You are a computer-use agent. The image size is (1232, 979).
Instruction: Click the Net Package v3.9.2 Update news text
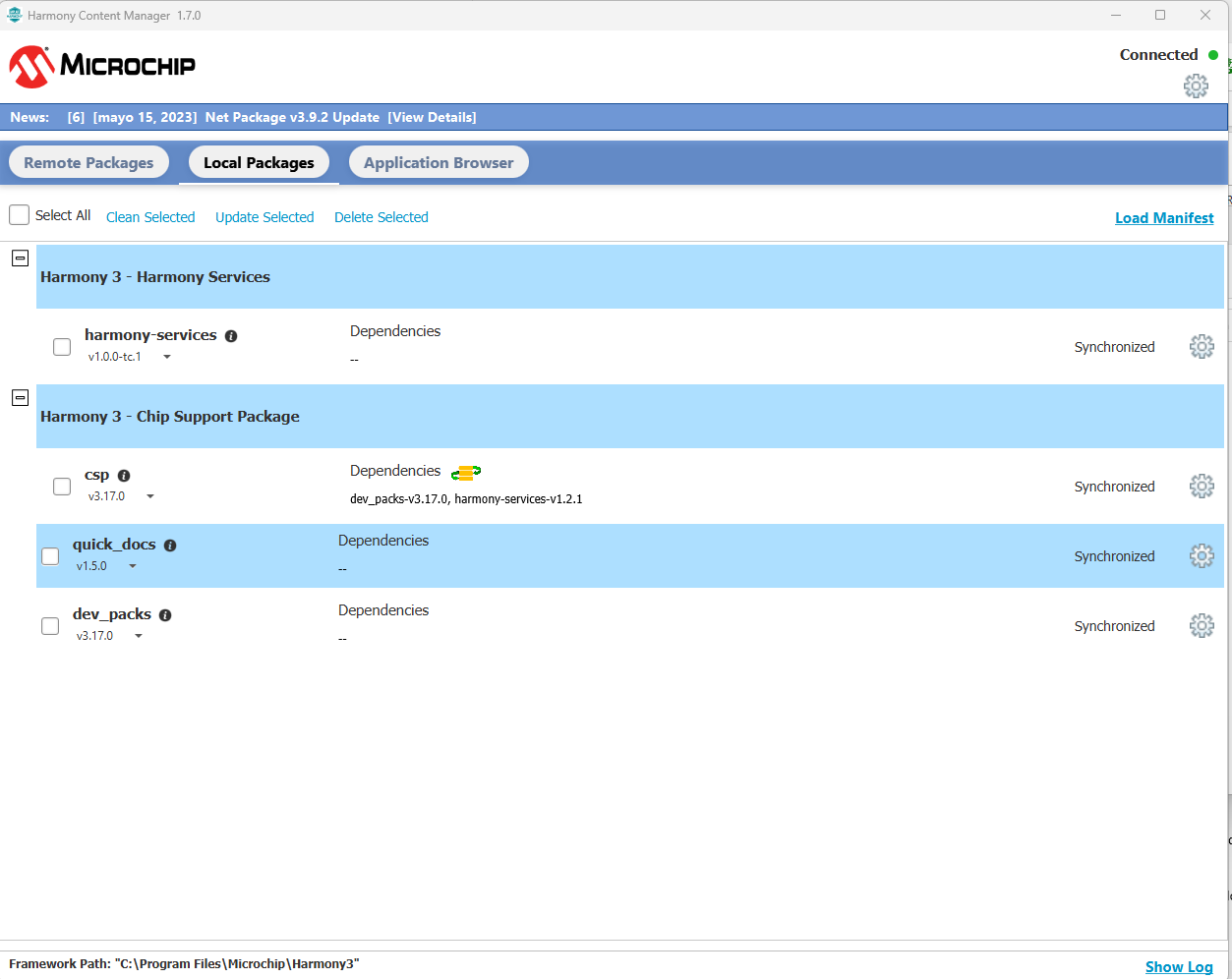[x=292, y=117]
